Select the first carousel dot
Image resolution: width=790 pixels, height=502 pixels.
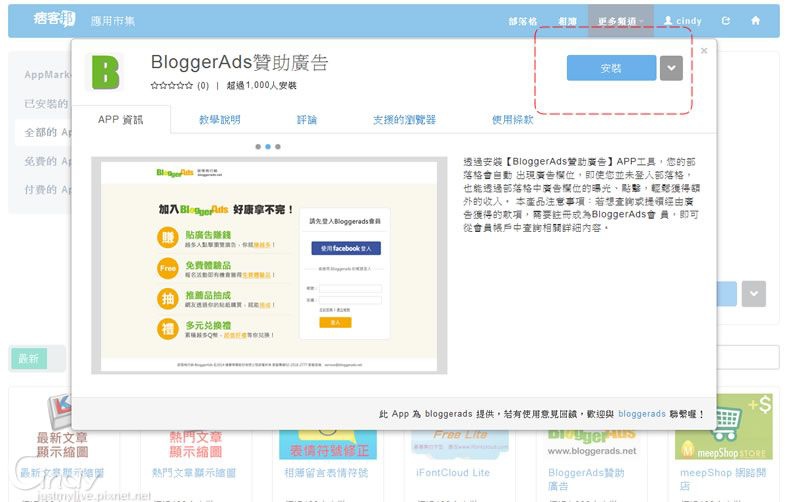[x=258, y=147]
